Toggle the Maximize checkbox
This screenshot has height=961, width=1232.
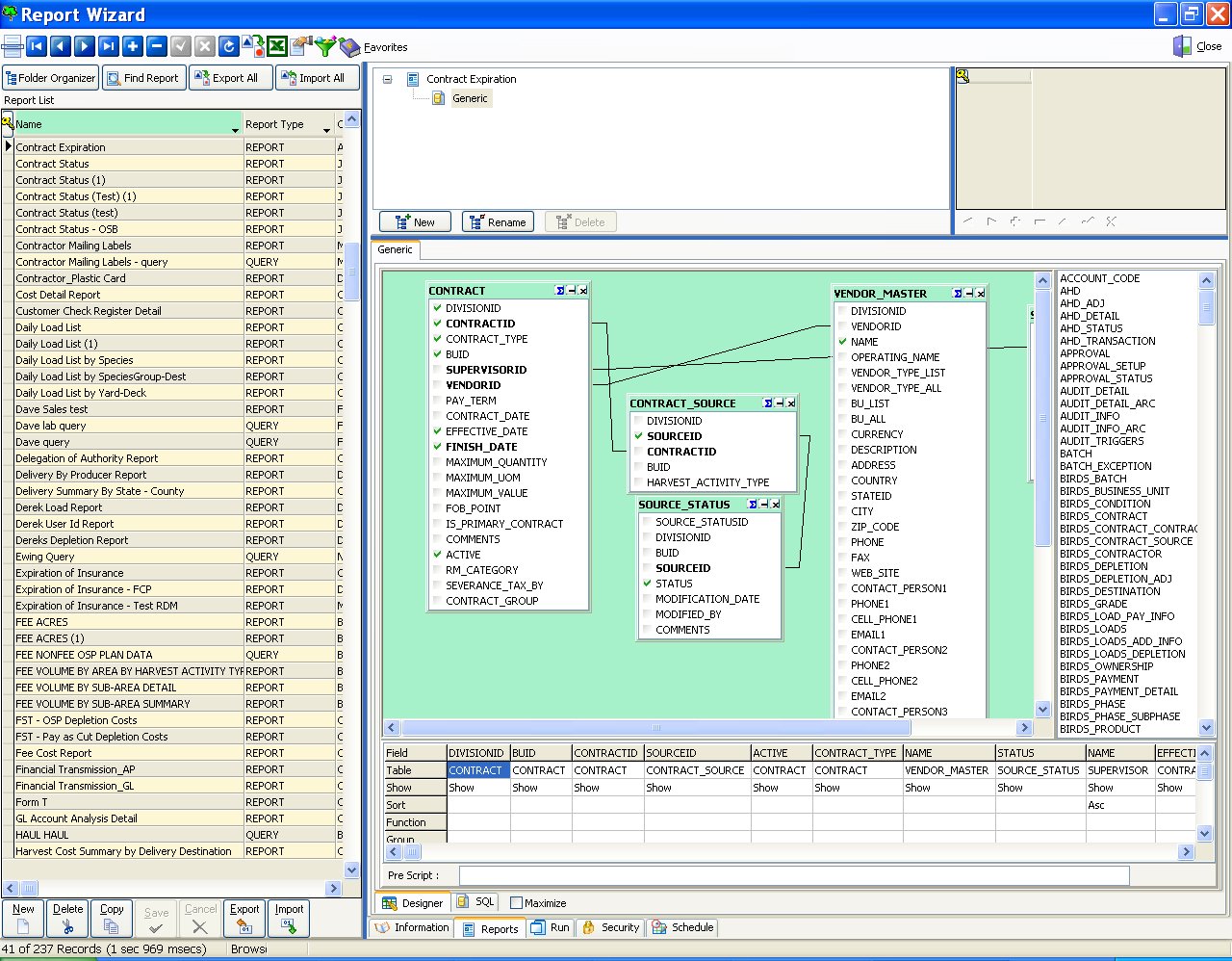517,903
